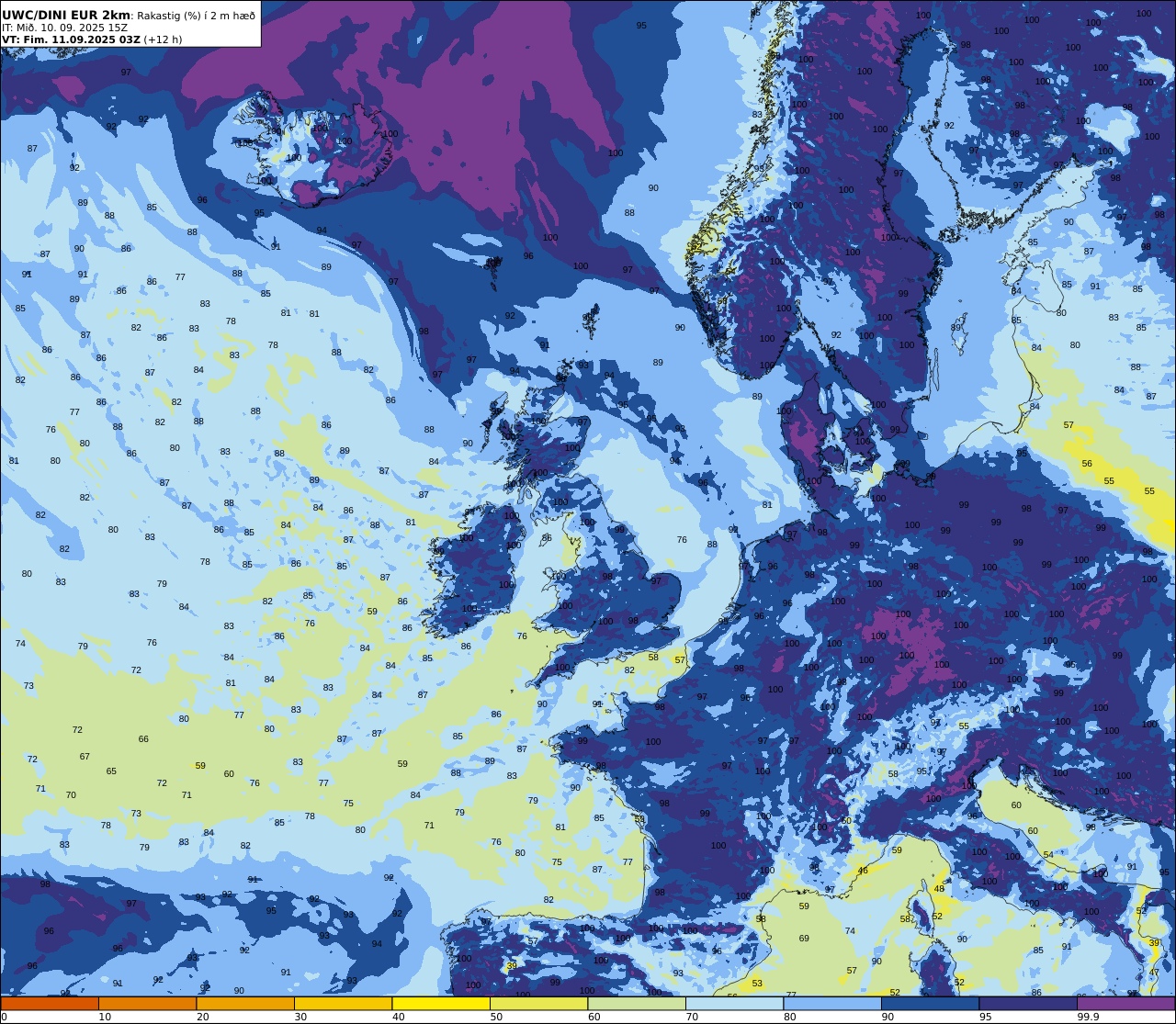The width and height of the screenshot is (1176, 1024).
Task: Click the legend scale label 70
Action: (692, 1017)
